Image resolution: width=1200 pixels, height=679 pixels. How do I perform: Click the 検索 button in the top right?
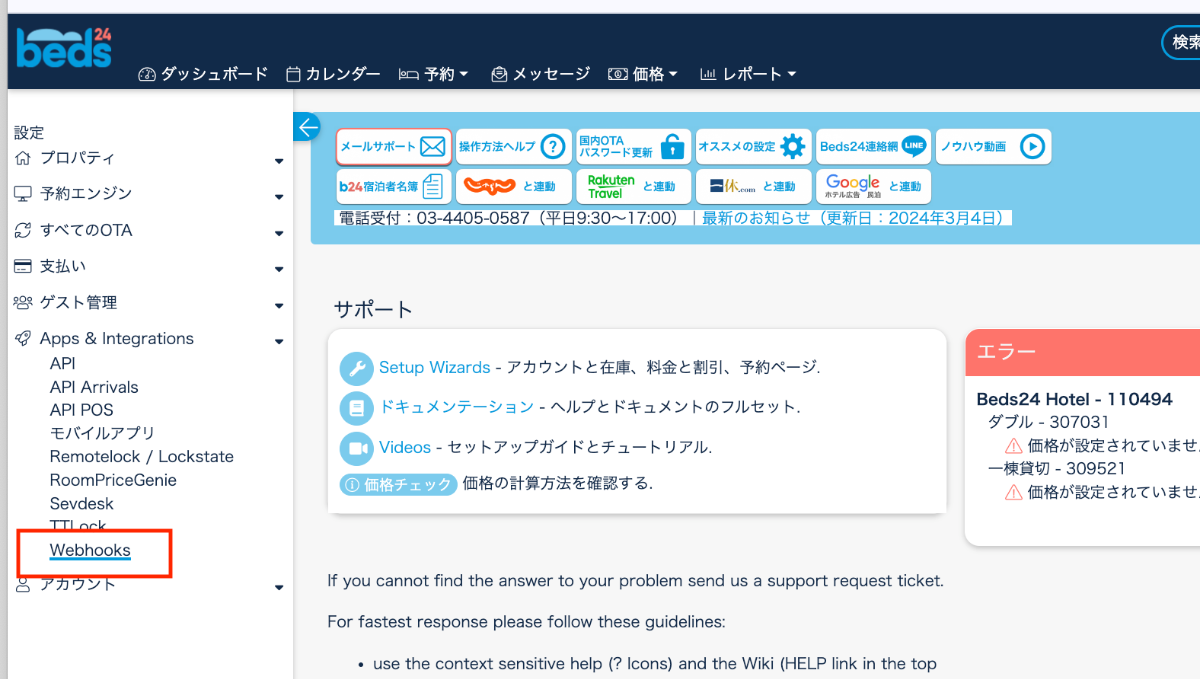pyautogui.click(x=1185, y=43)
